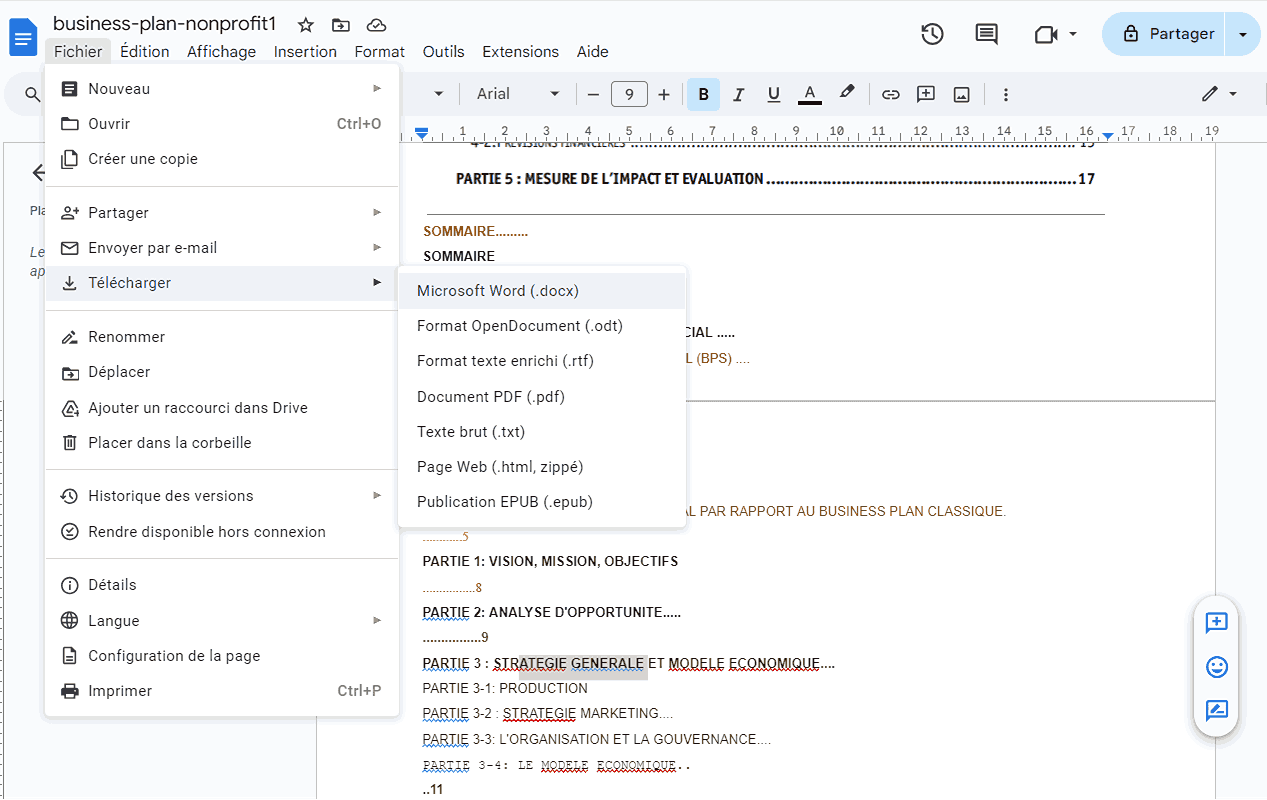Toggle Underline formatting

[x=773, y=95]
